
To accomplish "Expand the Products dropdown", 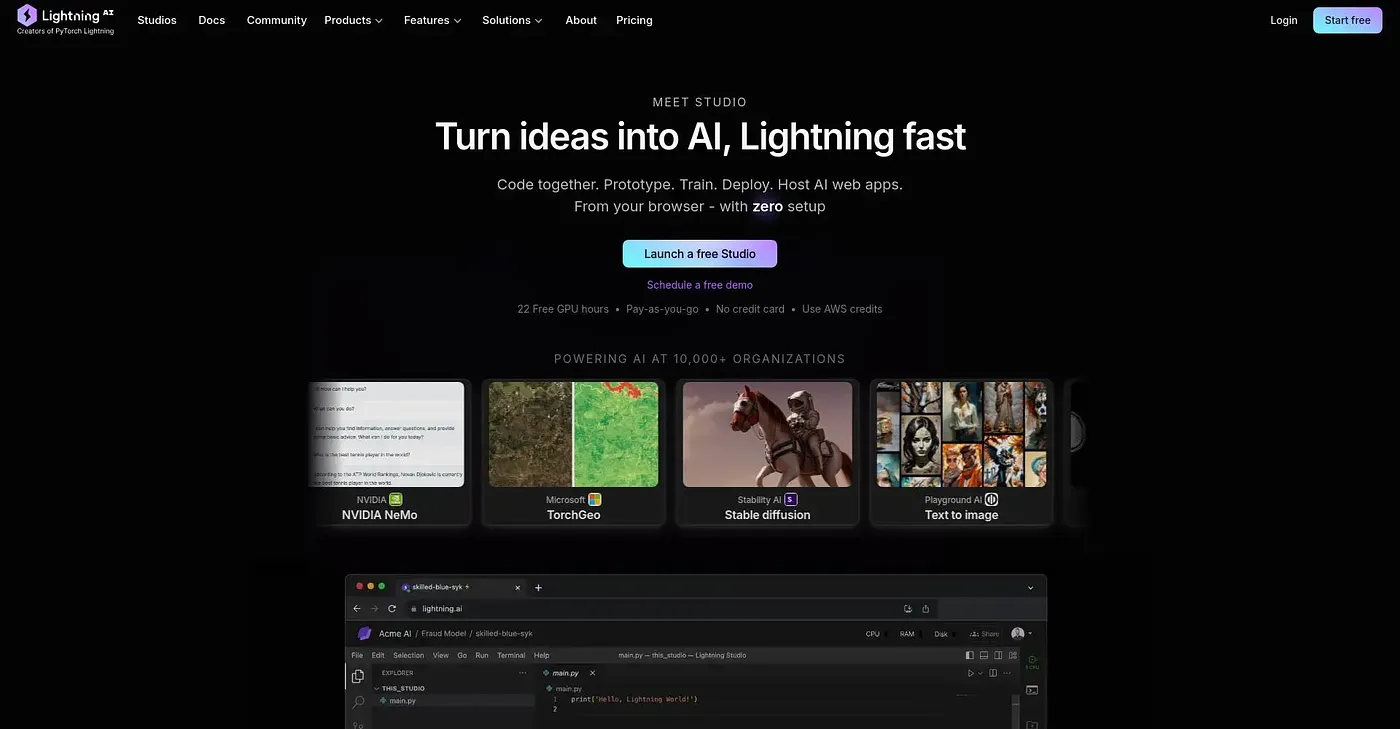I will point(354,20).
